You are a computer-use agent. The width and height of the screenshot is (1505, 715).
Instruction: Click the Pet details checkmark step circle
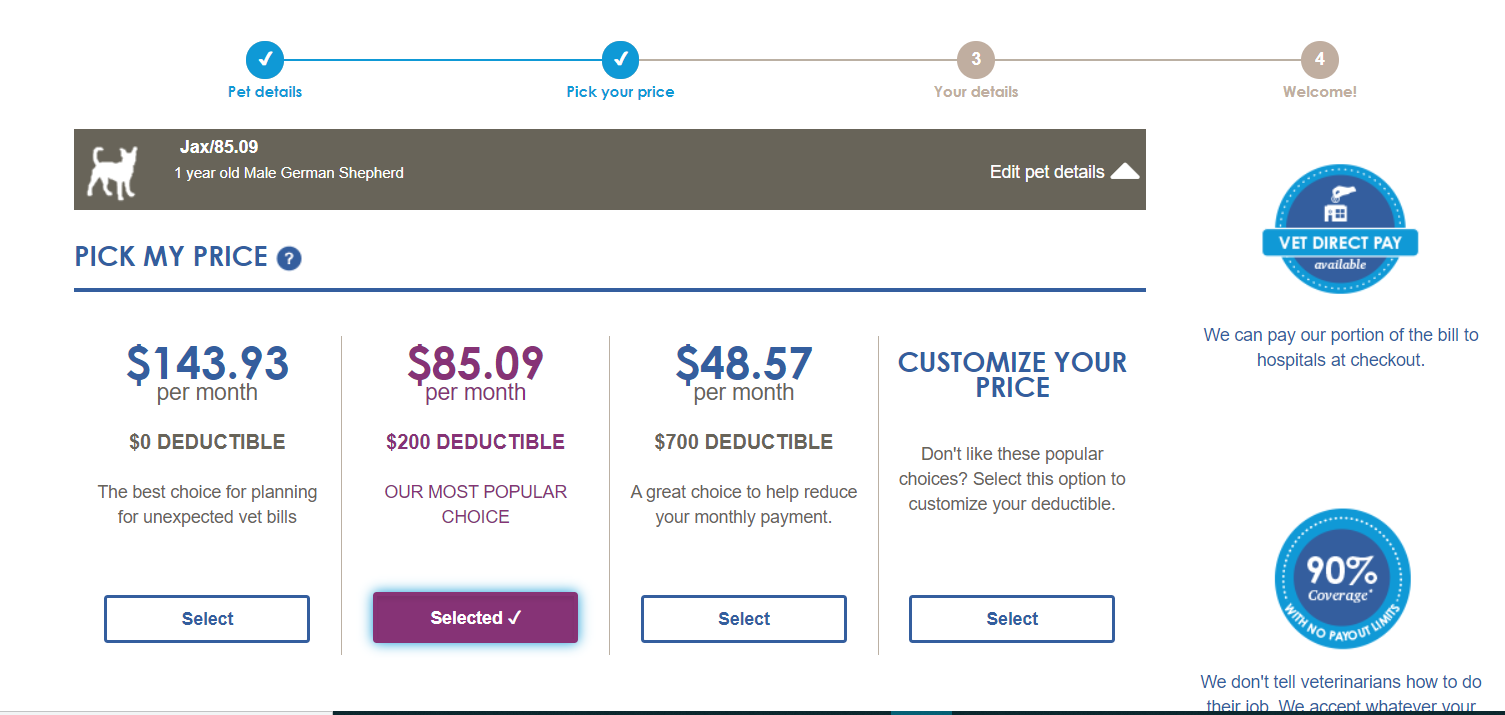pos(265,60)
